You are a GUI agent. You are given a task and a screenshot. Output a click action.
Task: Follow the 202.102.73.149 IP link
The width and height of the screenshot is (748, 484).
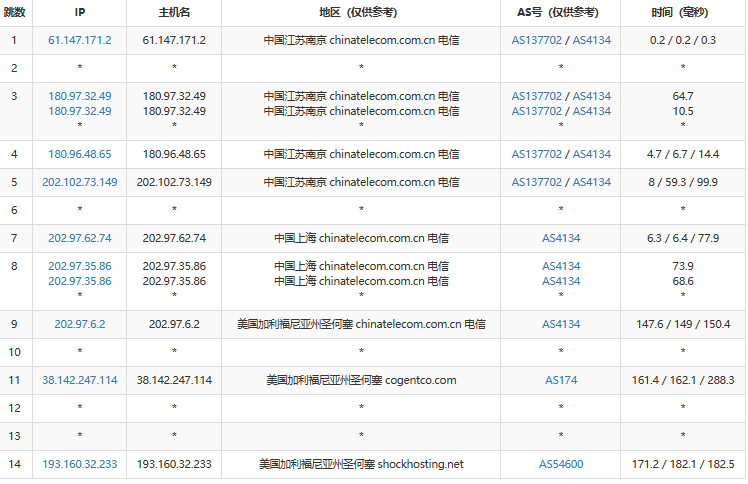tap(80, 182)
